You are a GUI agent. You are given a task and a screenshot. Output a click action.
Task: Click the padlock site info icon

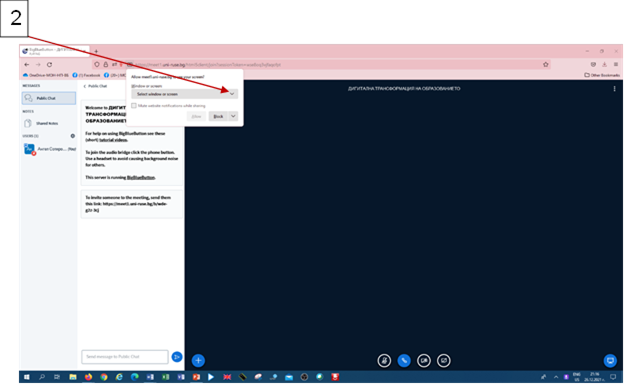tap(106, 65)
